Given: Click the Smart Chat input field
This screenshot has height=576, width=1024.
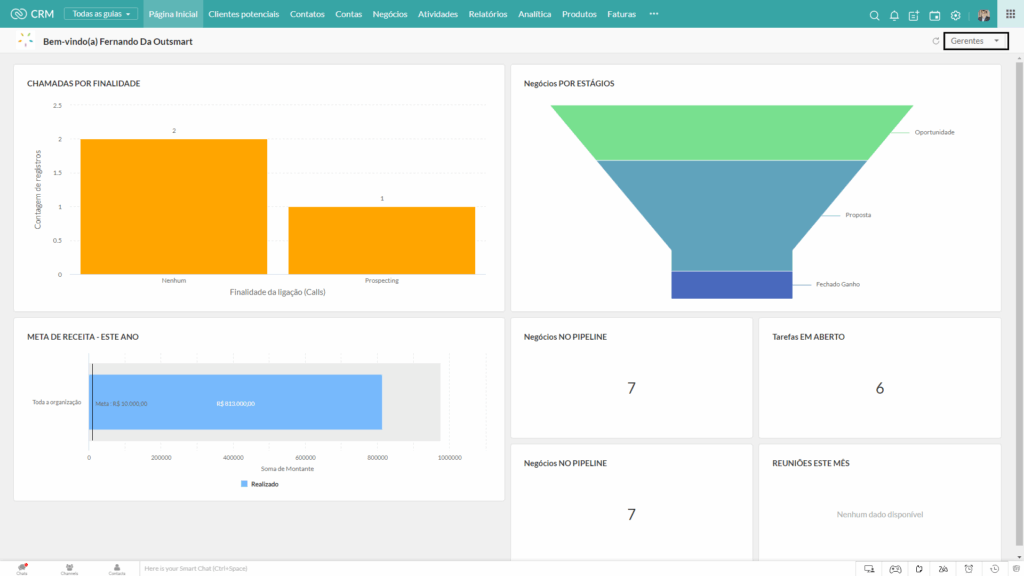Looking at the screenshot, I should coord(496,569).
